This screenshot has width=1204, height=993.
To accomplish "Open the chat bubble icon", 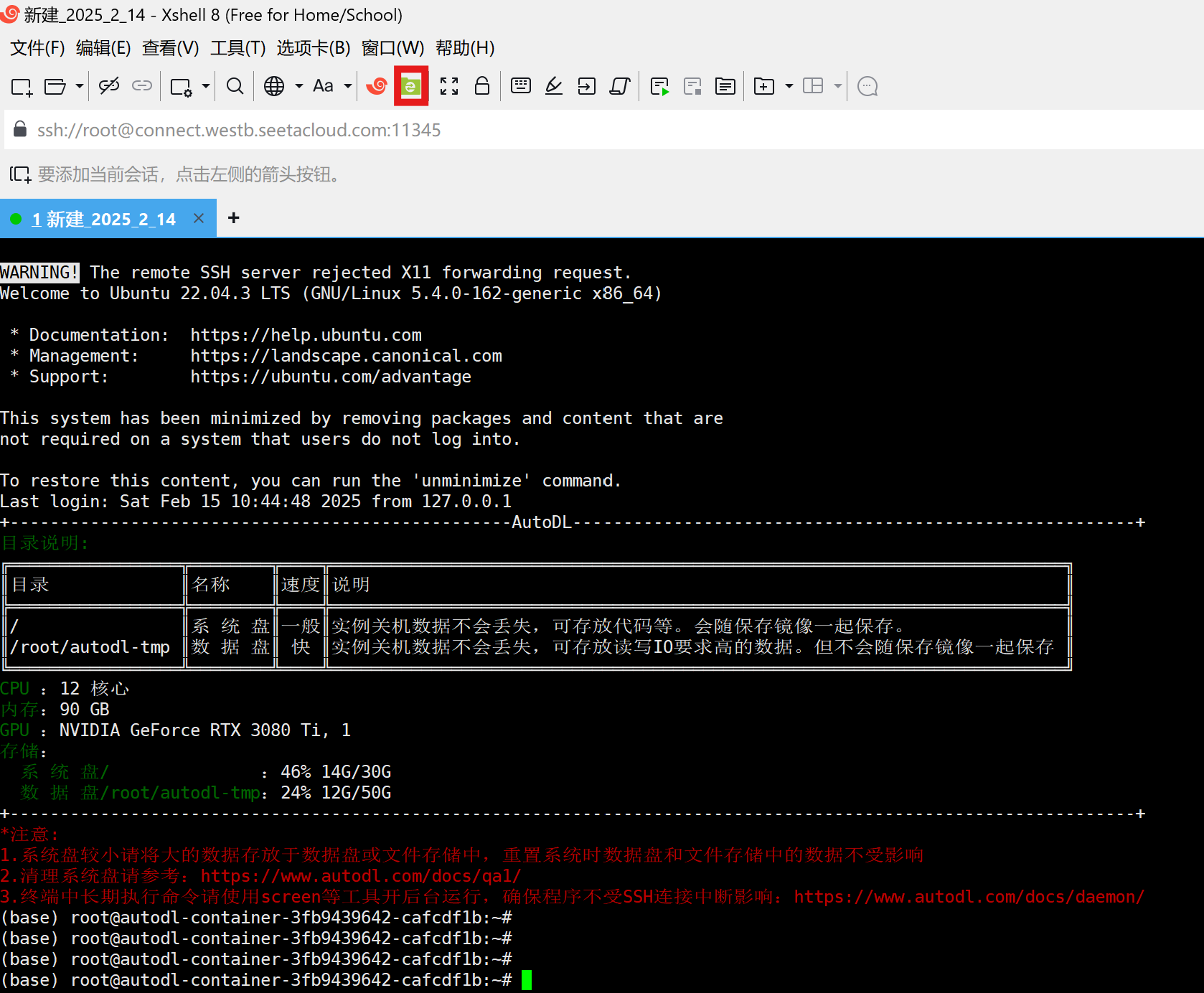I will pyautogui.click(x=867, y=87).
